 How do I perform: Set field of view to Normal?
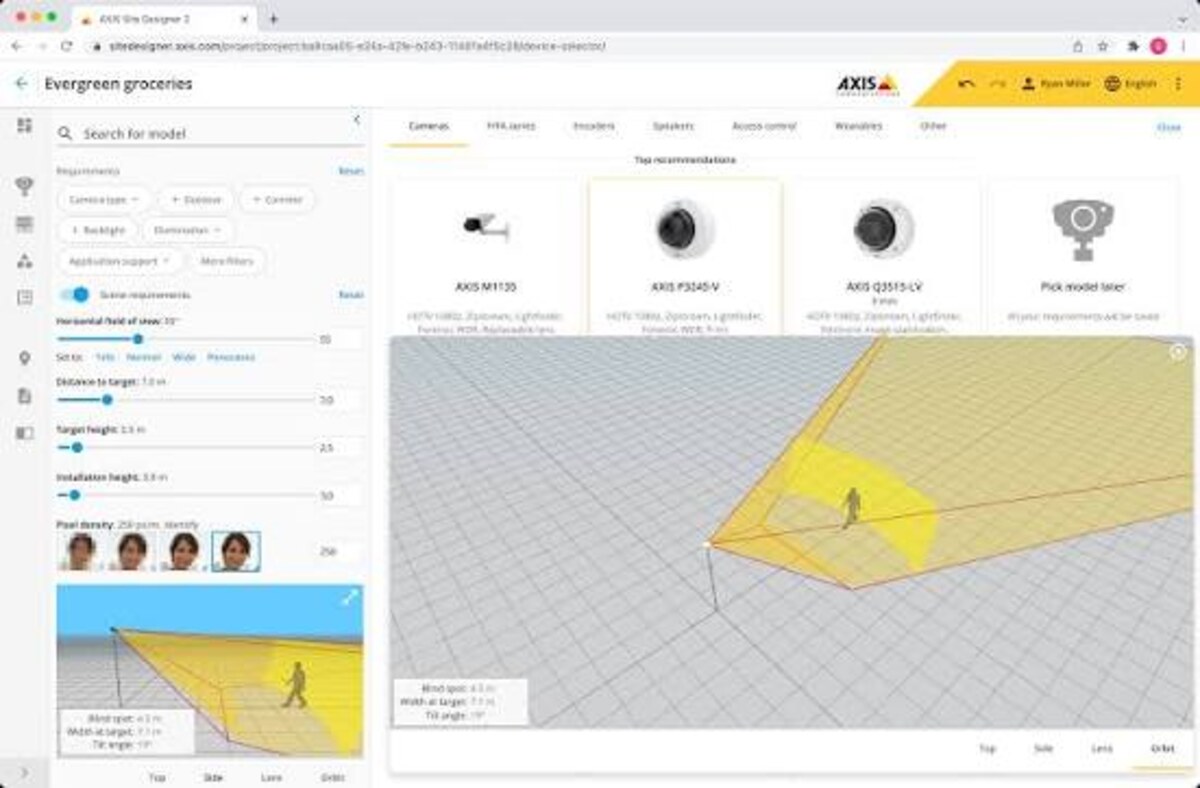[x=144, y=357]
